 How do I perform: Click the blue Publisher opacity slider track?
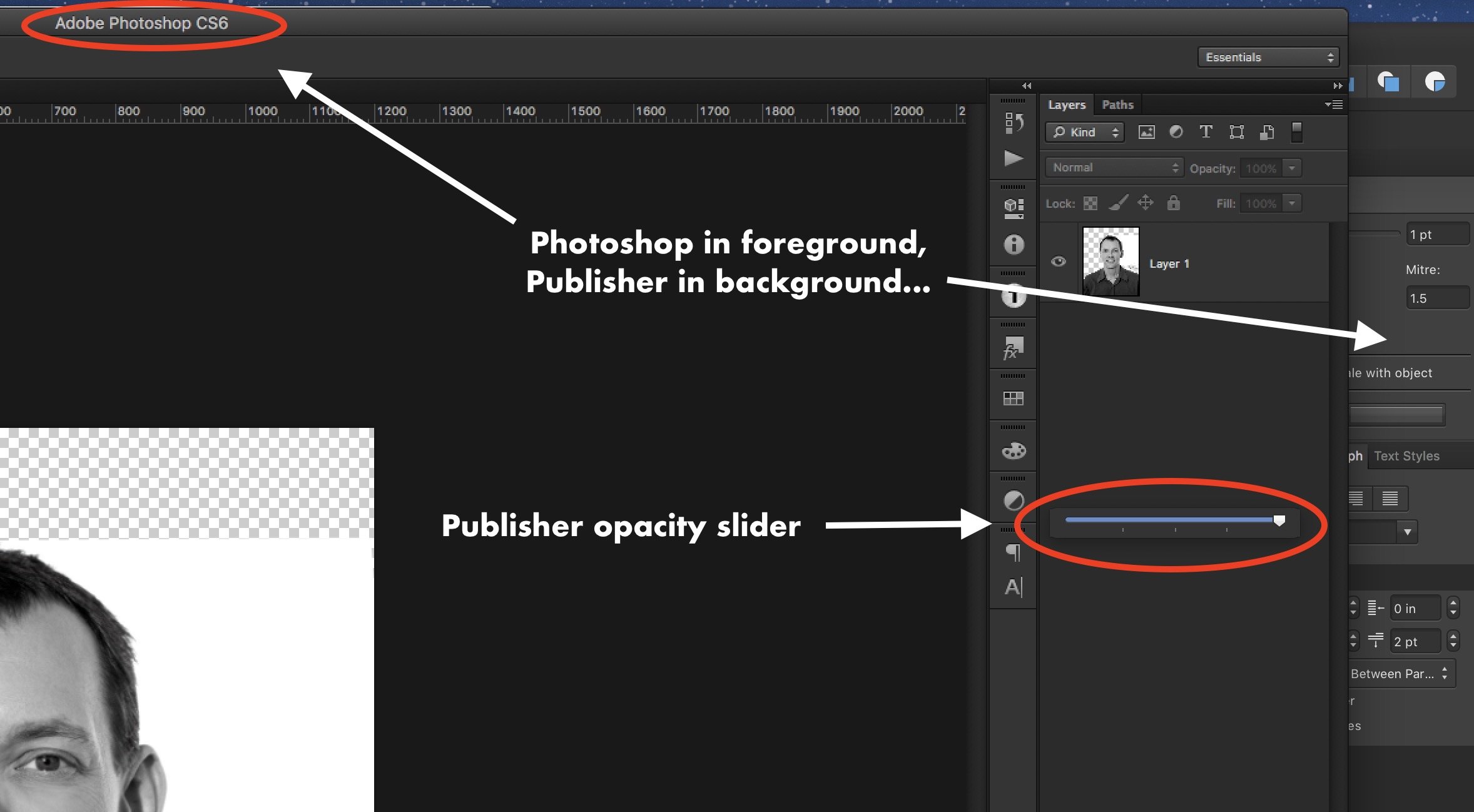coord(1169,519)
